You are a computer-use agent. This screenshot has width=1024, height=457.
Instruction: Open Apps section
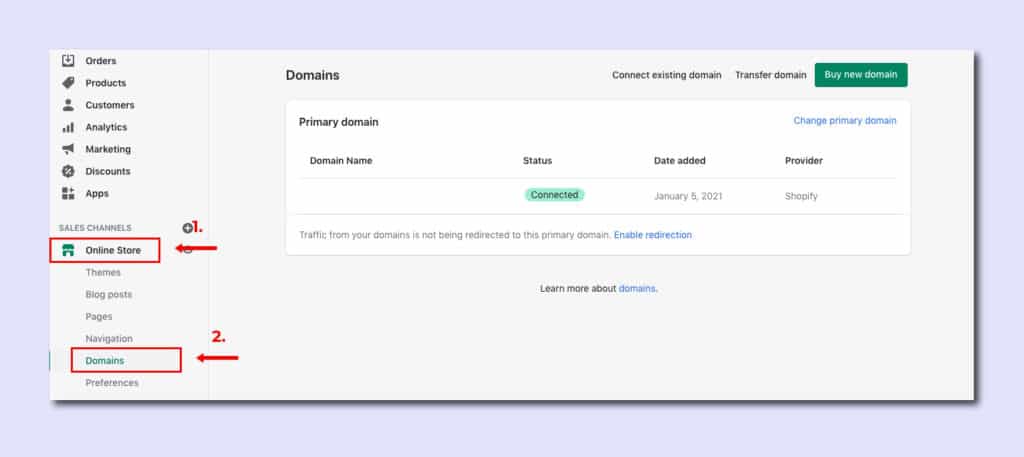coord(97,193)
